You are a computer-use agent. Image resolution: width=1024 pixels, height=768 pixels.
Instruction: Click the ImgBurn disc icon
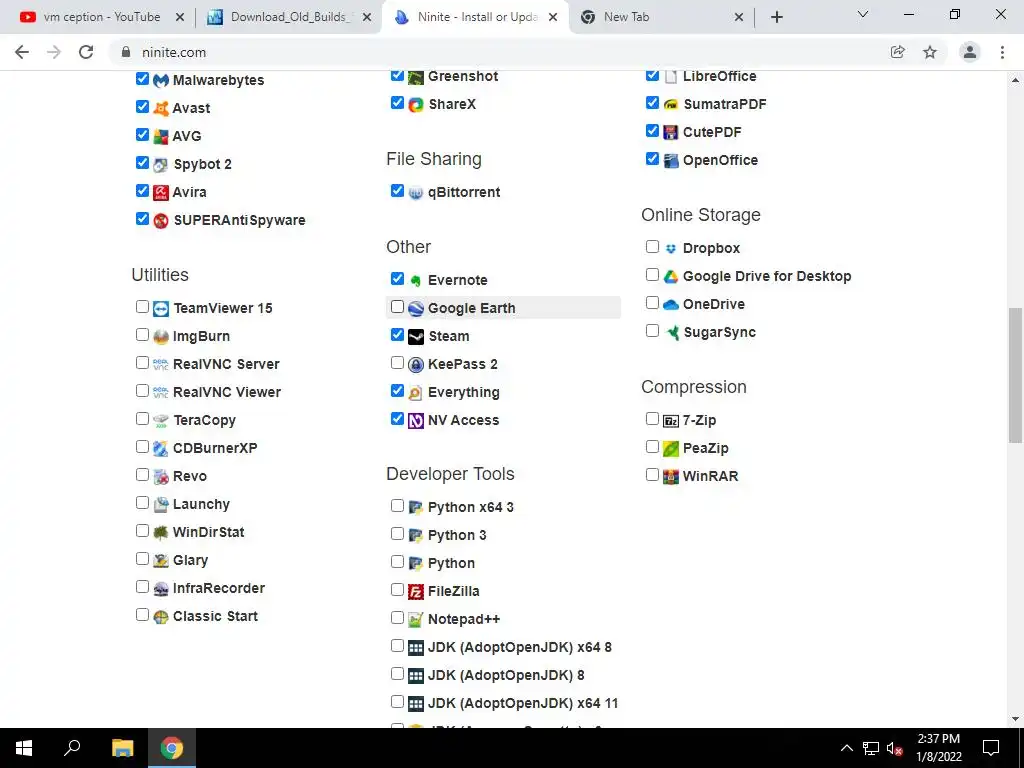[x=161, y=337]
